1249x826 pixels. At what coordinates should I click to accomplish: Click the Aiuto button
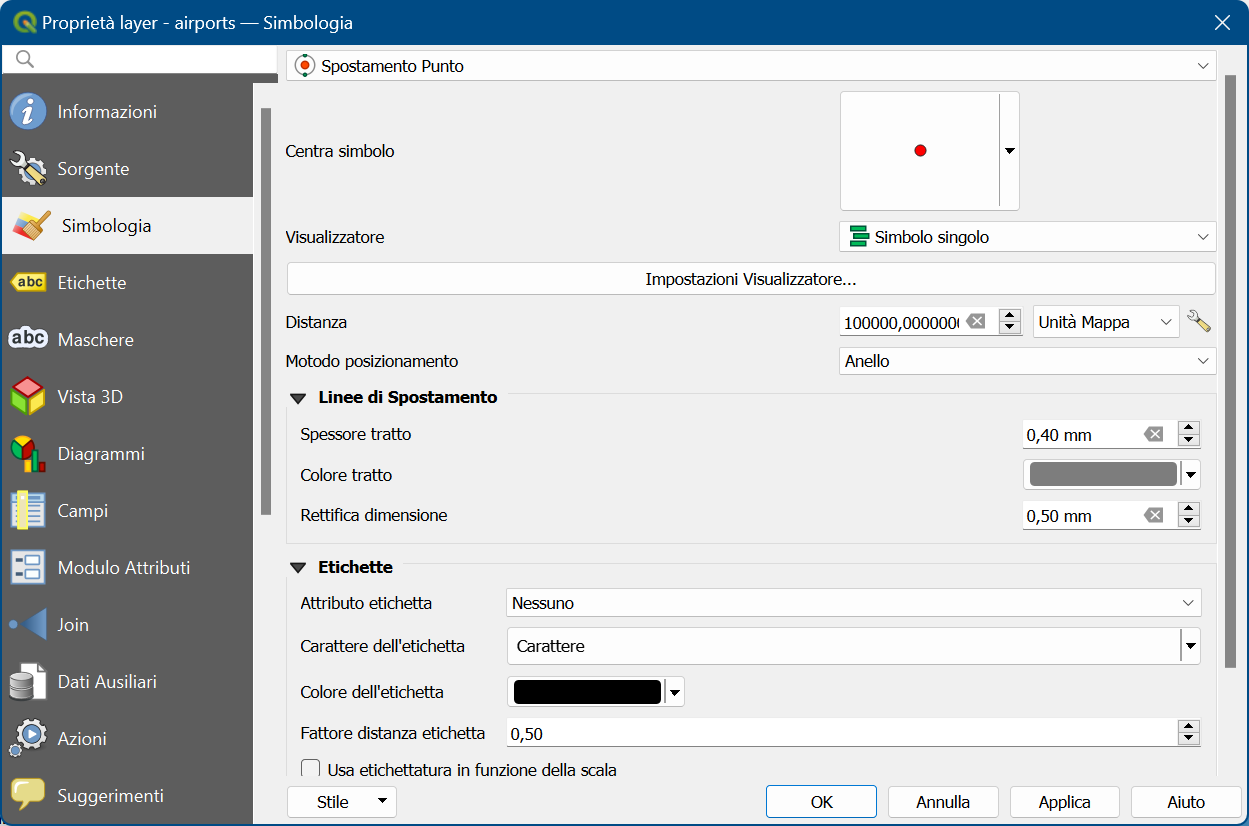pos(1186,802)
